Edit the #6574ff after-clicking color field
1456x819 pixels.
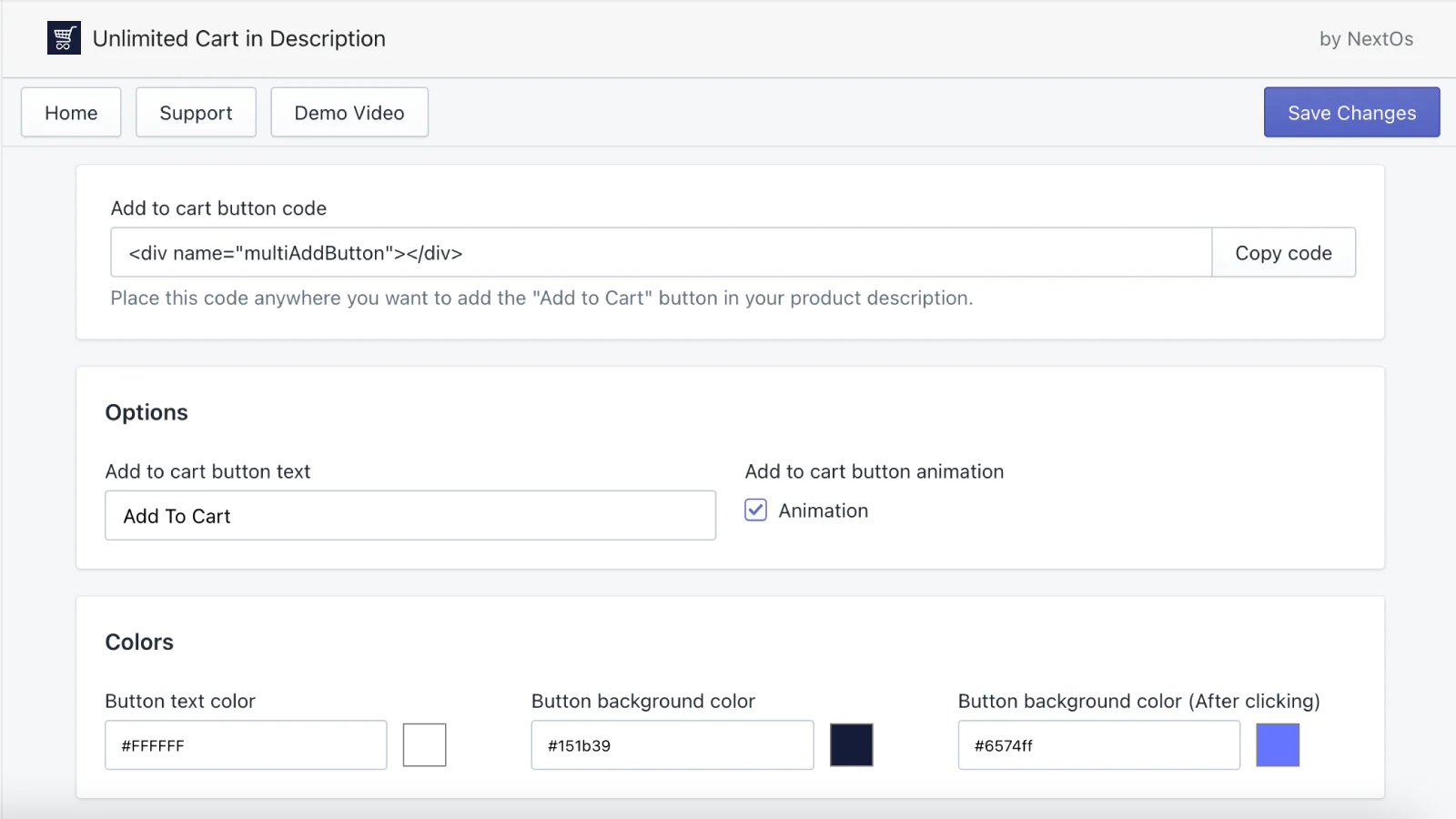click(x=1098, y=745)
